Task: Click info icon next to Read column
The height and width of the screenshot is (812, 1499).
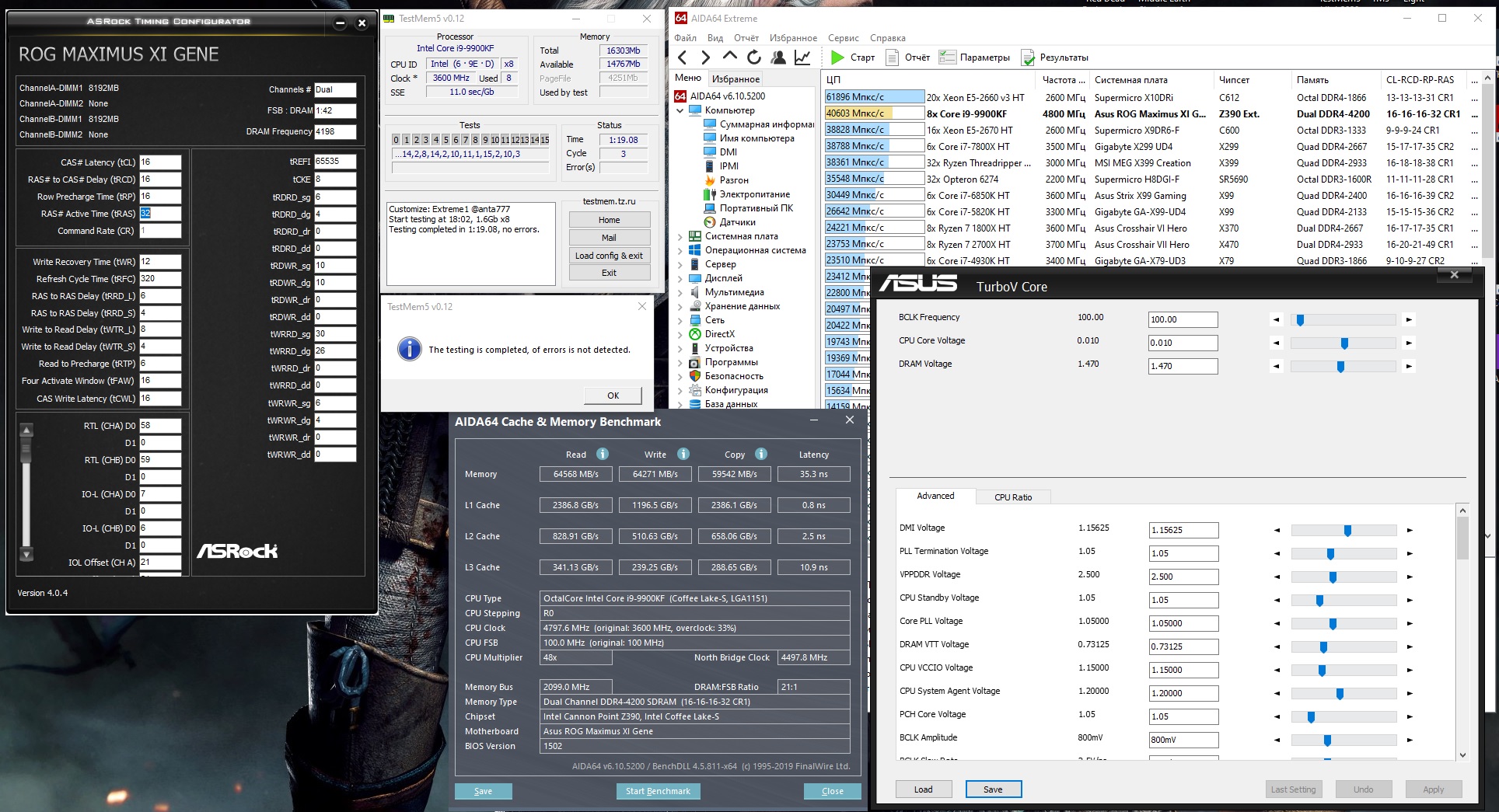Action: [x=603, y=454]
